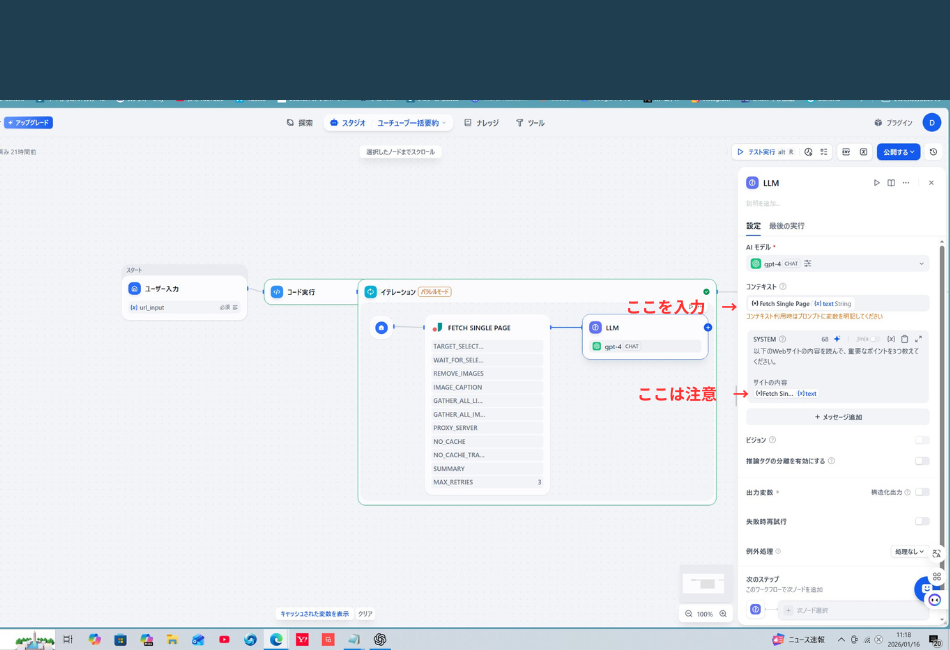
Task: Expand the 例外処理 処理なし dropdown
Action: (x=909, y=551)
